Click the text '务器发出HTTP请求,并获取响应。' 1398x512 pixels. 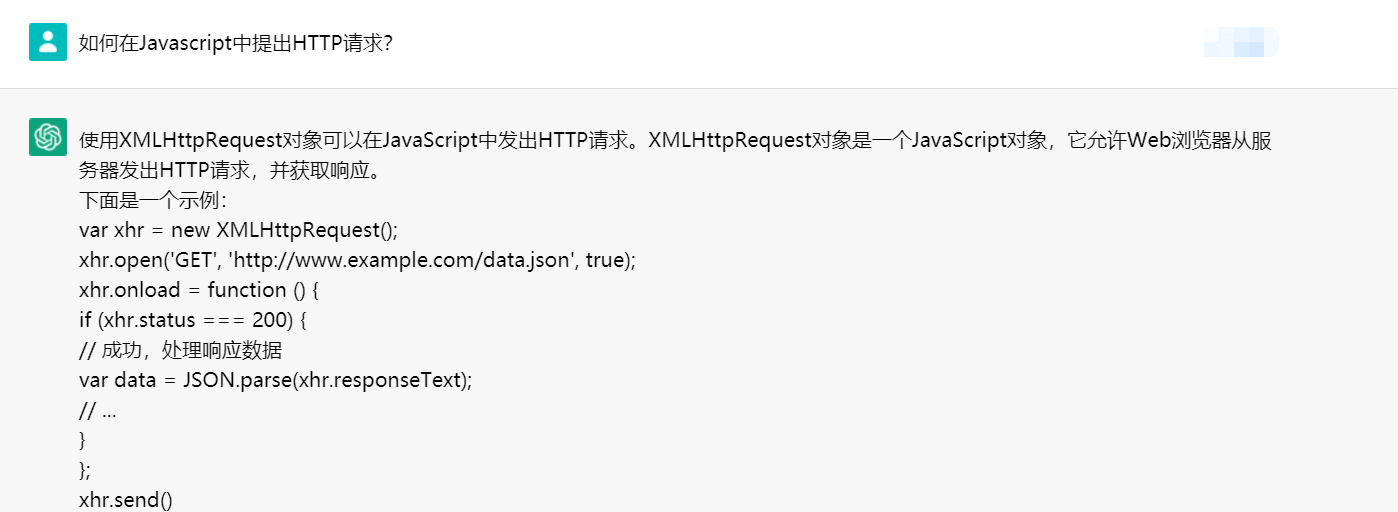(x=230, y=170)
